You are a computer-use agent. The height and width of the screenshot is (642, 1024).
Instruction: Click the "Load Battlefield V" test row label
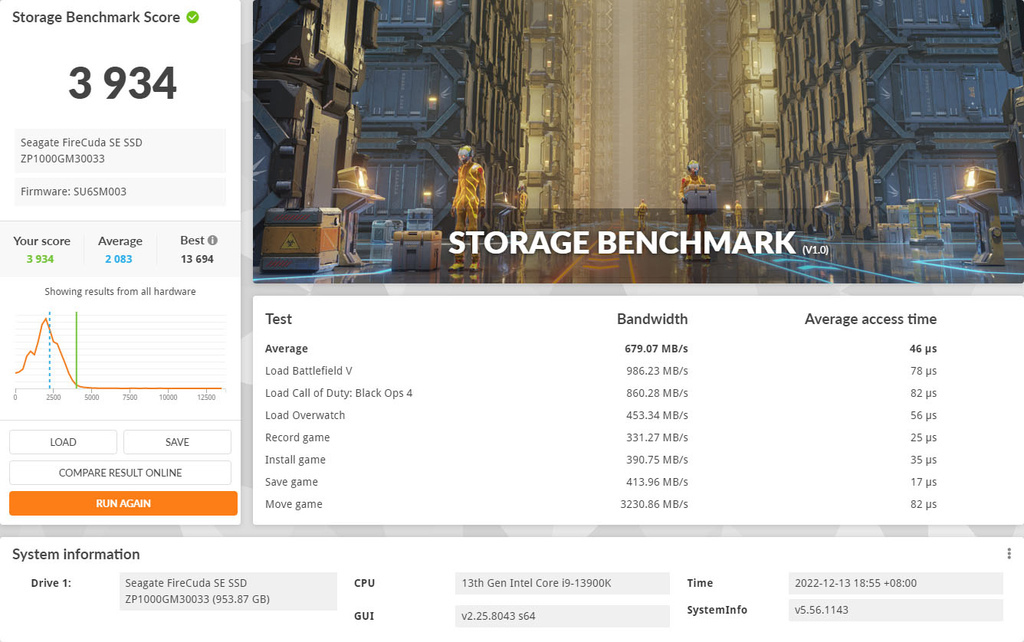pos(309,371)
